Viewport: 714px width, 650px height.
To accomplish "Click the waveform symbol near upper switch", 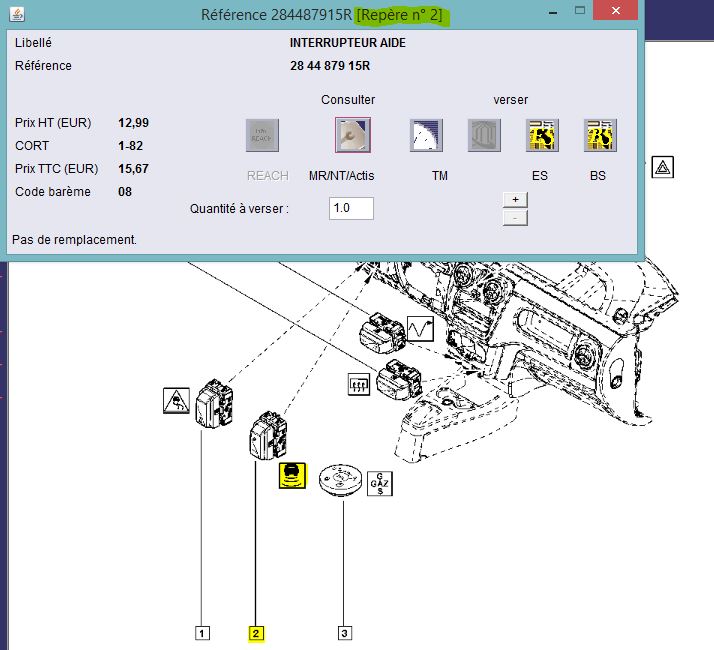I will (x=420, y=328).
